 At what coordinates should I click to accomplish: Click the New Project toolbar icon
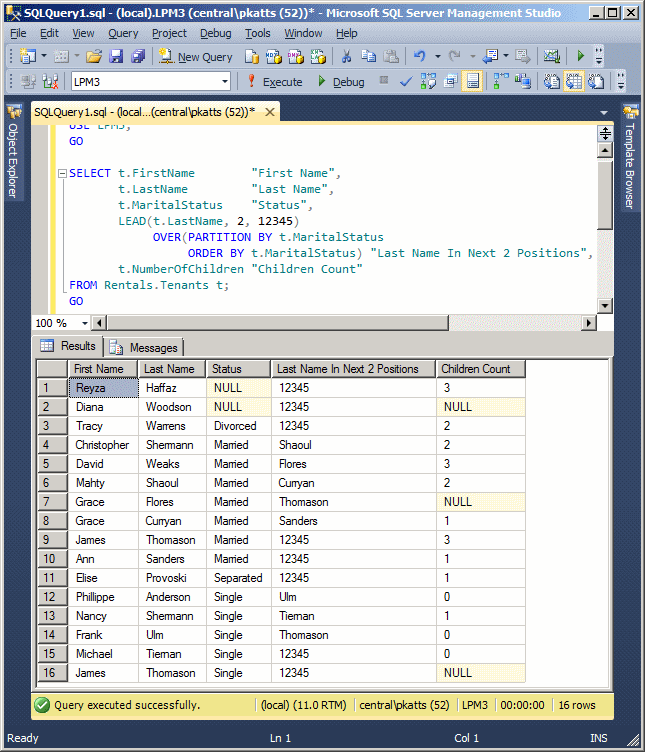[x=27, y=56]
